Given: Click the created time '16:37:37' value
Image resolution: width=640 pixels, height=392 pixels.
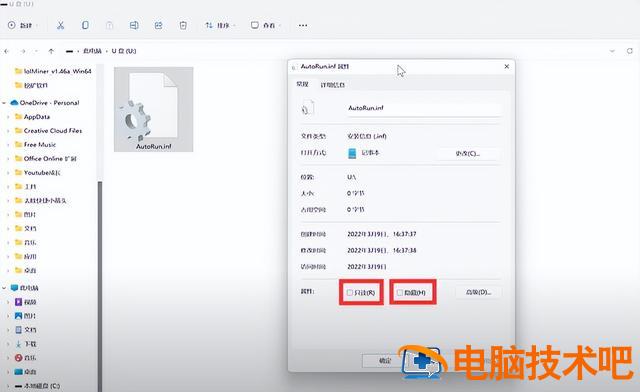Looking at the screenshot, I should click(x=404, y=234).
